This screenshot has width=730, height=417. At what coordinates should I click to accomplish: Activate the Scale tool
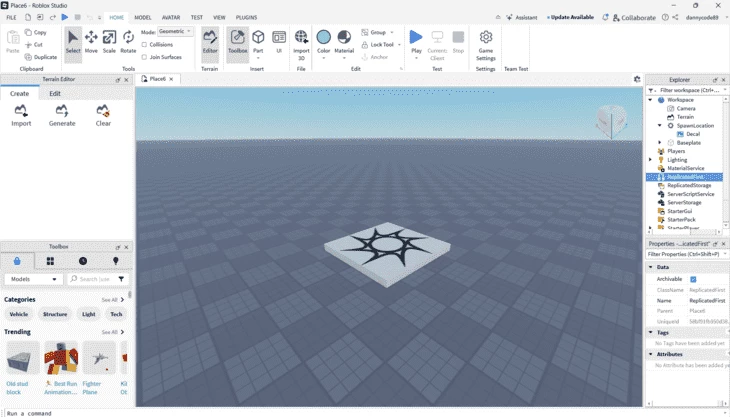click(x=109, y=42)
